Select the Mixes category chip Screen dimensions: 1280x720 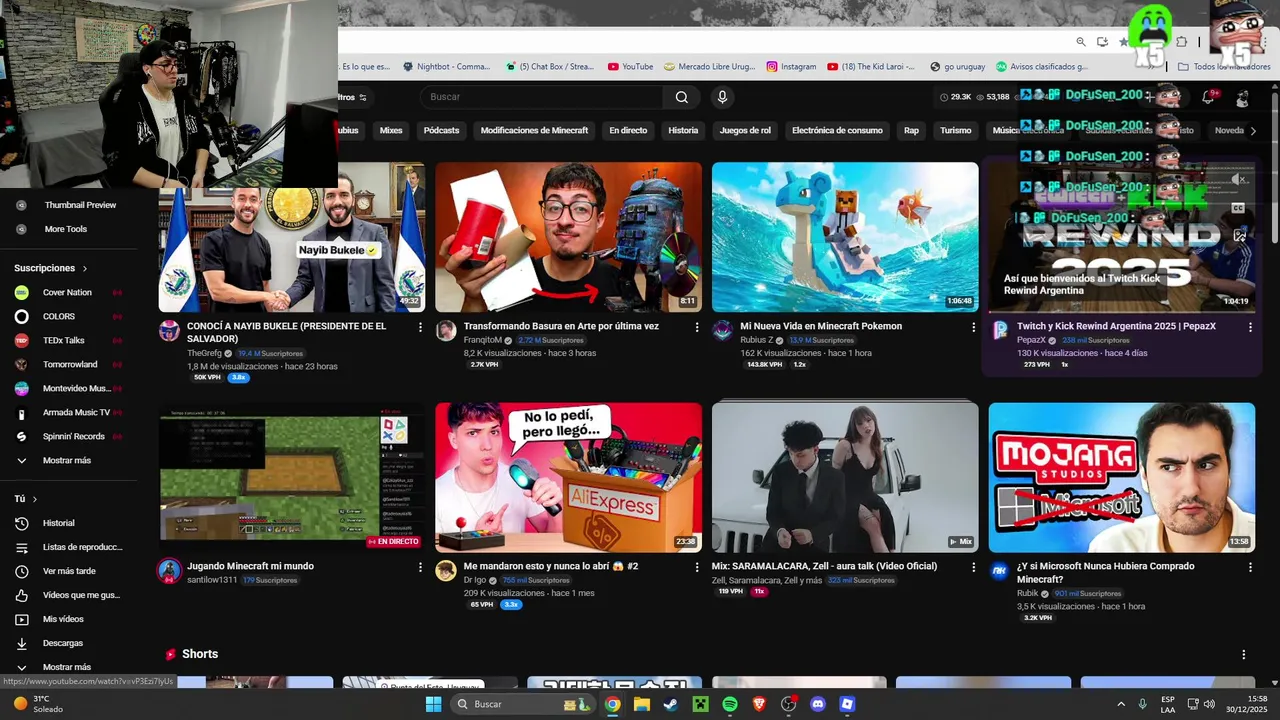click(x=391, y=130)
